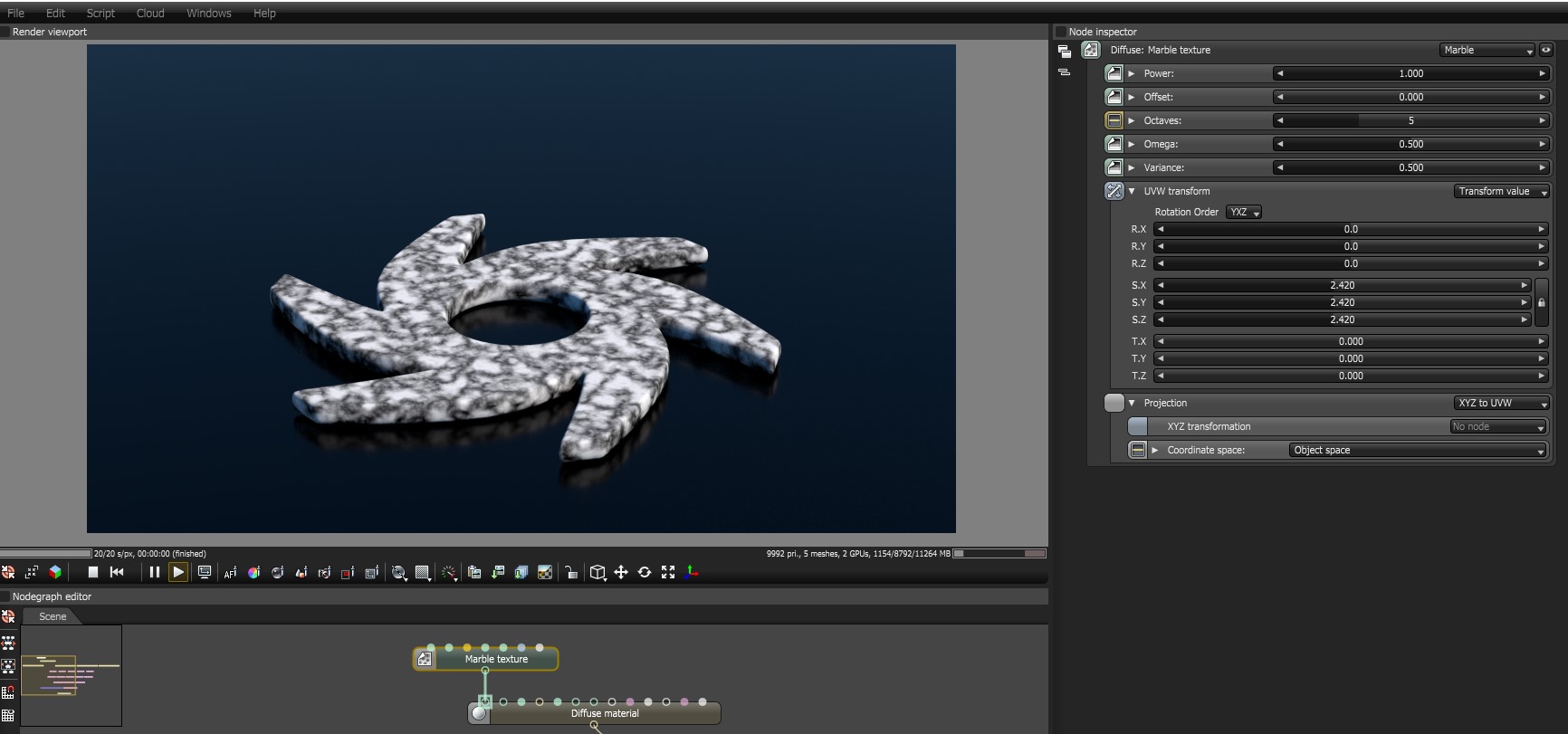Select the material picker

click(277, 572)
